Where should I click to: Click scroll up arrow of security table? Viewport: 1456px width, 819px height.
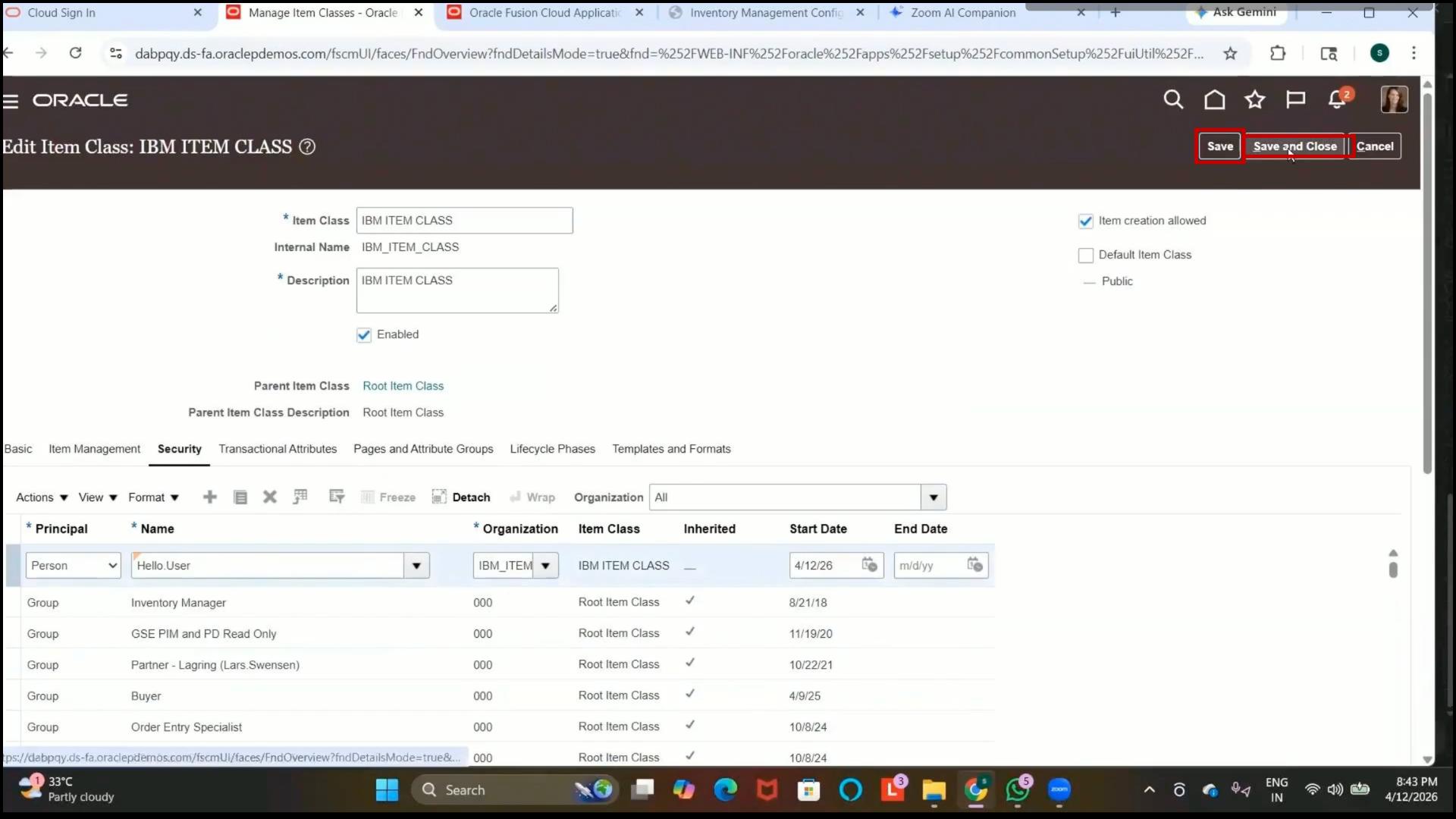pos(1393,553)
